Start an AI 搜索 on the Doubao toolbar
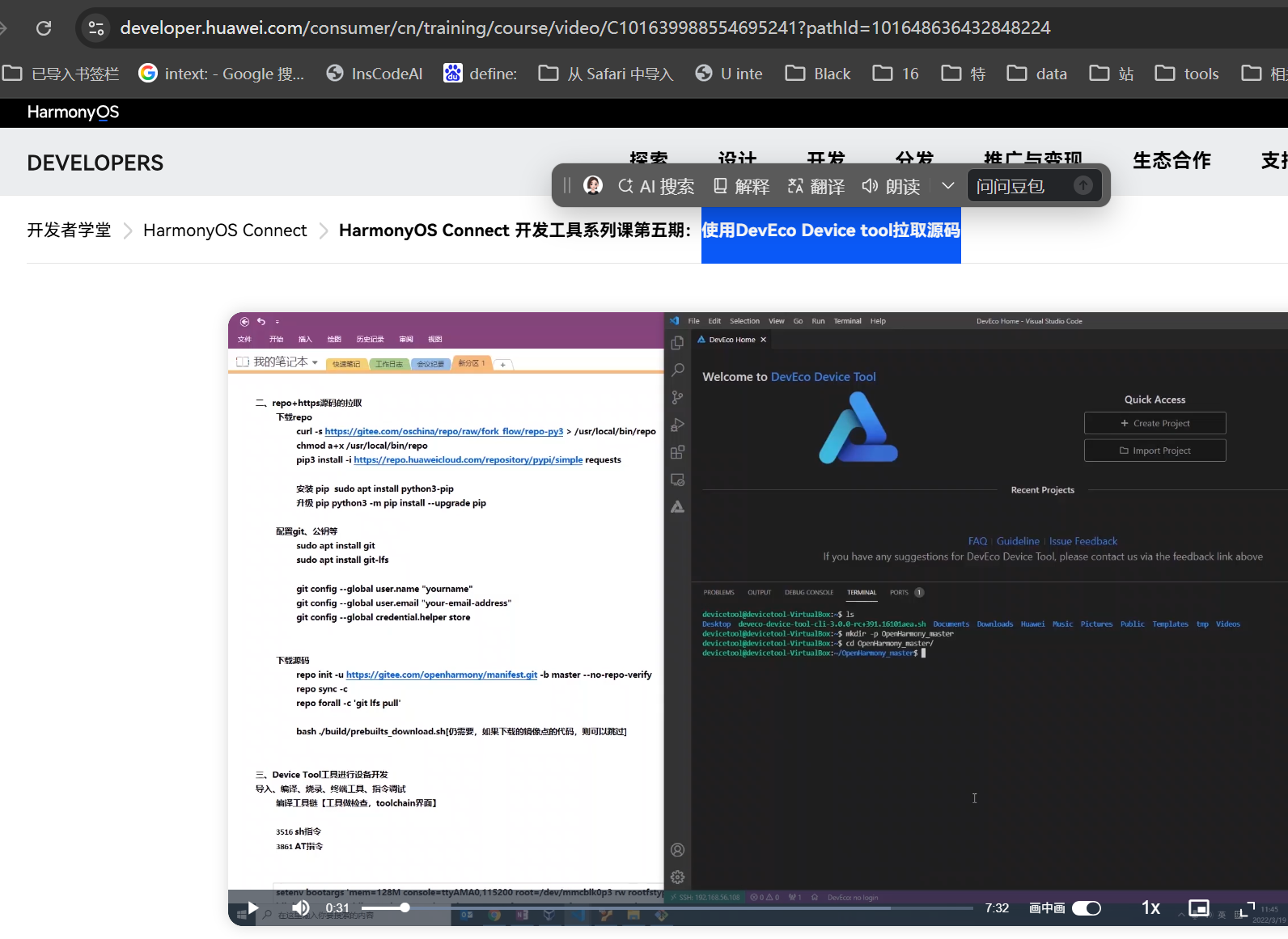The width and height of the screenshot is (1288, 939). point(656,186)
